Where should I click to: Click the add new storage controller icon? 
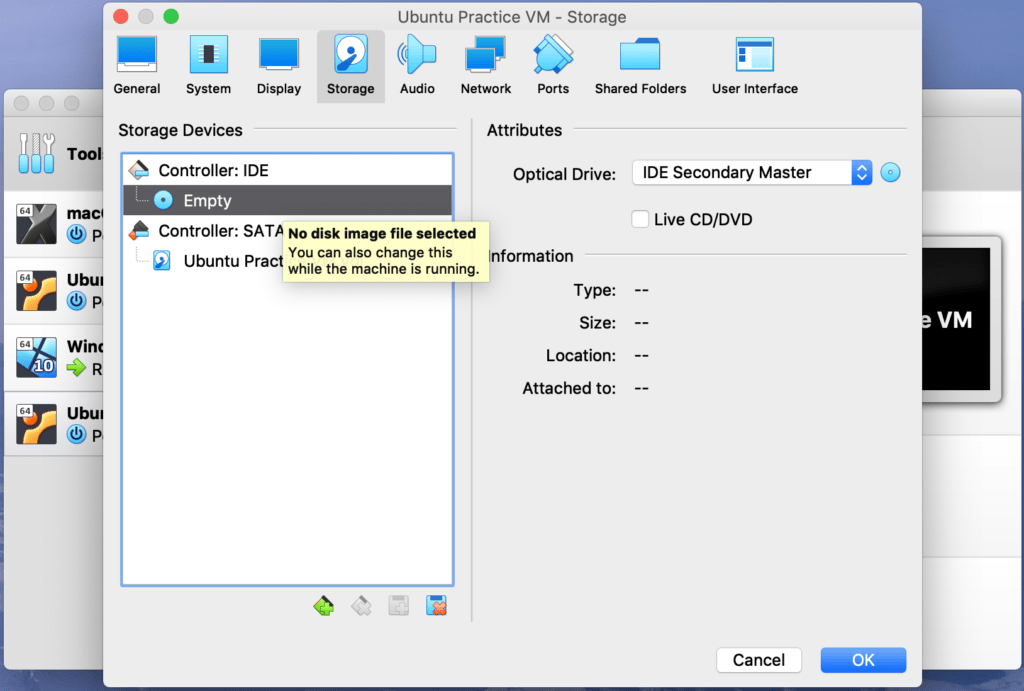coord(323,606)
